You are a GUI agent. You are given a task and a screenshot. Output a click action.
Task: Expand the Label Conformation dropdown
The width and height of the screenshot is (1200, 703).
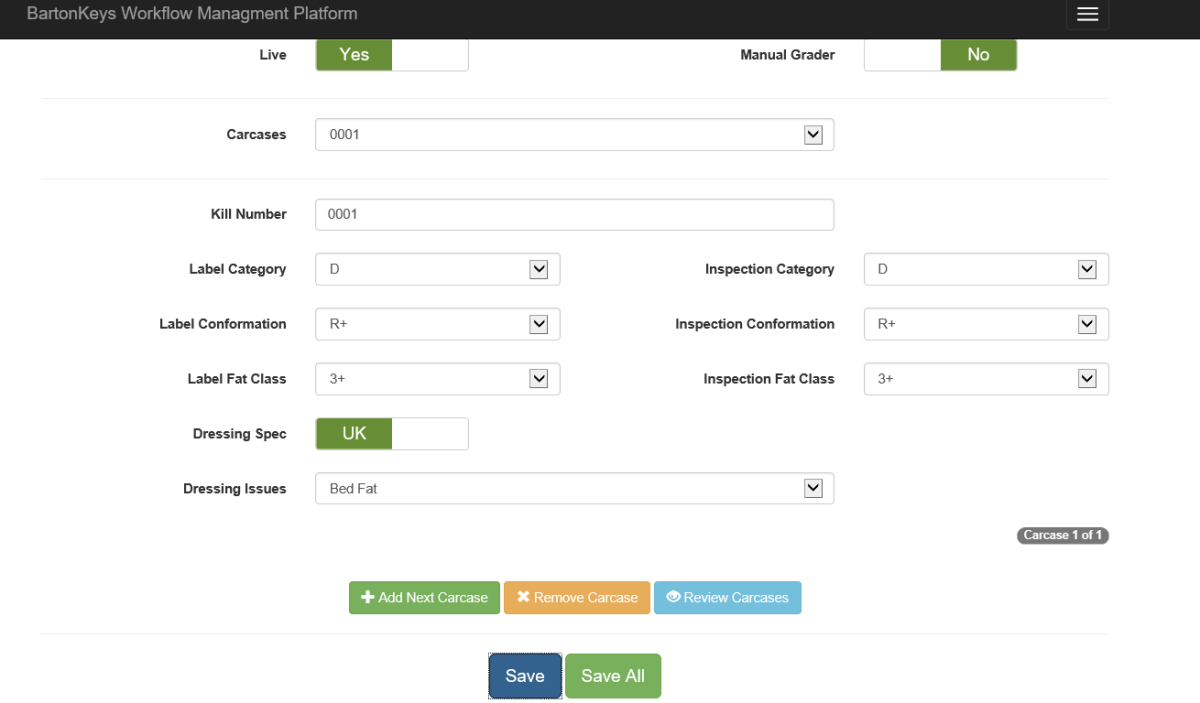pos(538,324)
